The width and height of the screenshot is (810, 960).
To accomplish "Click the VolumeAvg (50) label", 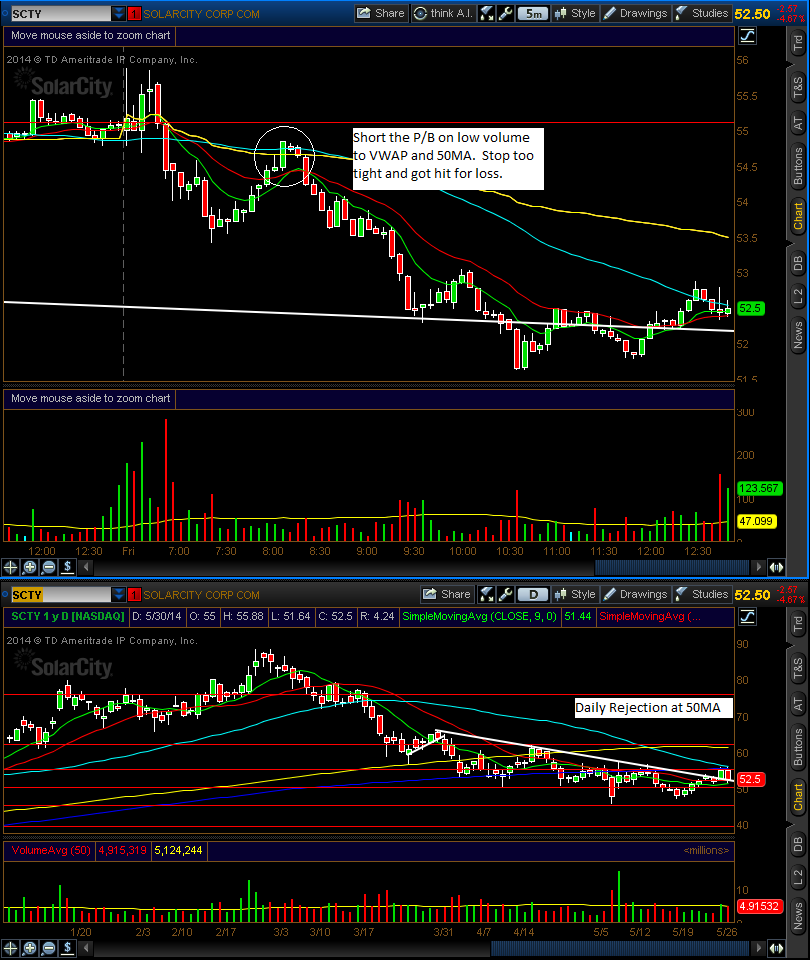I will (51, 850).
